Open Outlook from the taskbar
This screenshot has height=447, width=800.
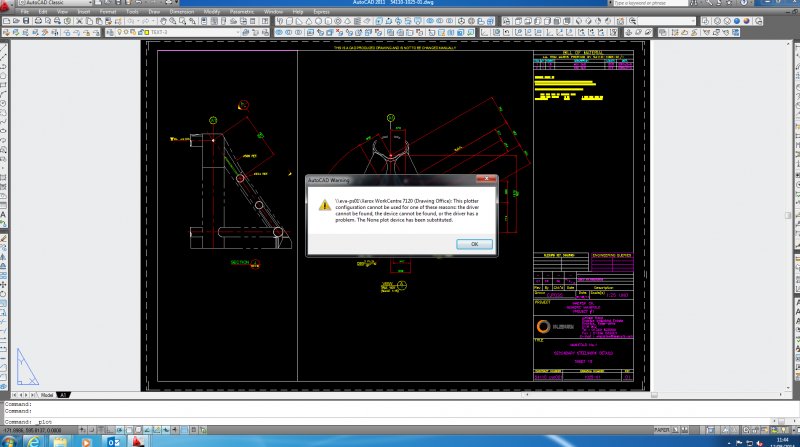coord(112,440)
